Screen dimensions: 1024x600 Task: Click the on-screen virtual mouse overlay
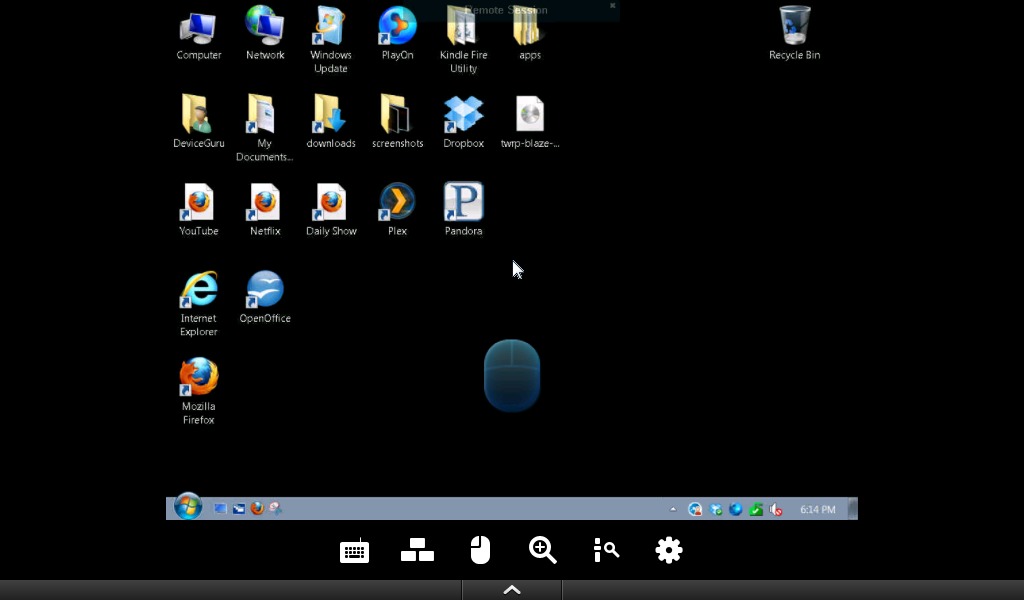point(512,375)
